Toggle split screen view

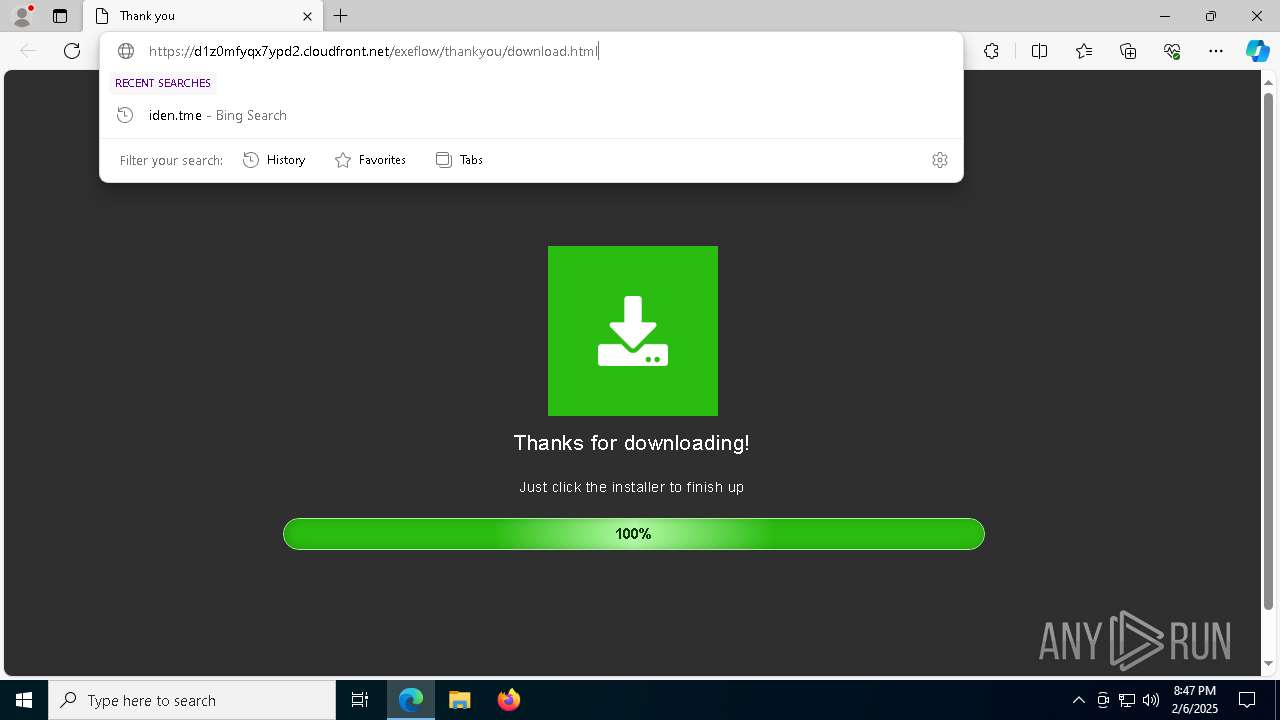(x=1039, y=51)
